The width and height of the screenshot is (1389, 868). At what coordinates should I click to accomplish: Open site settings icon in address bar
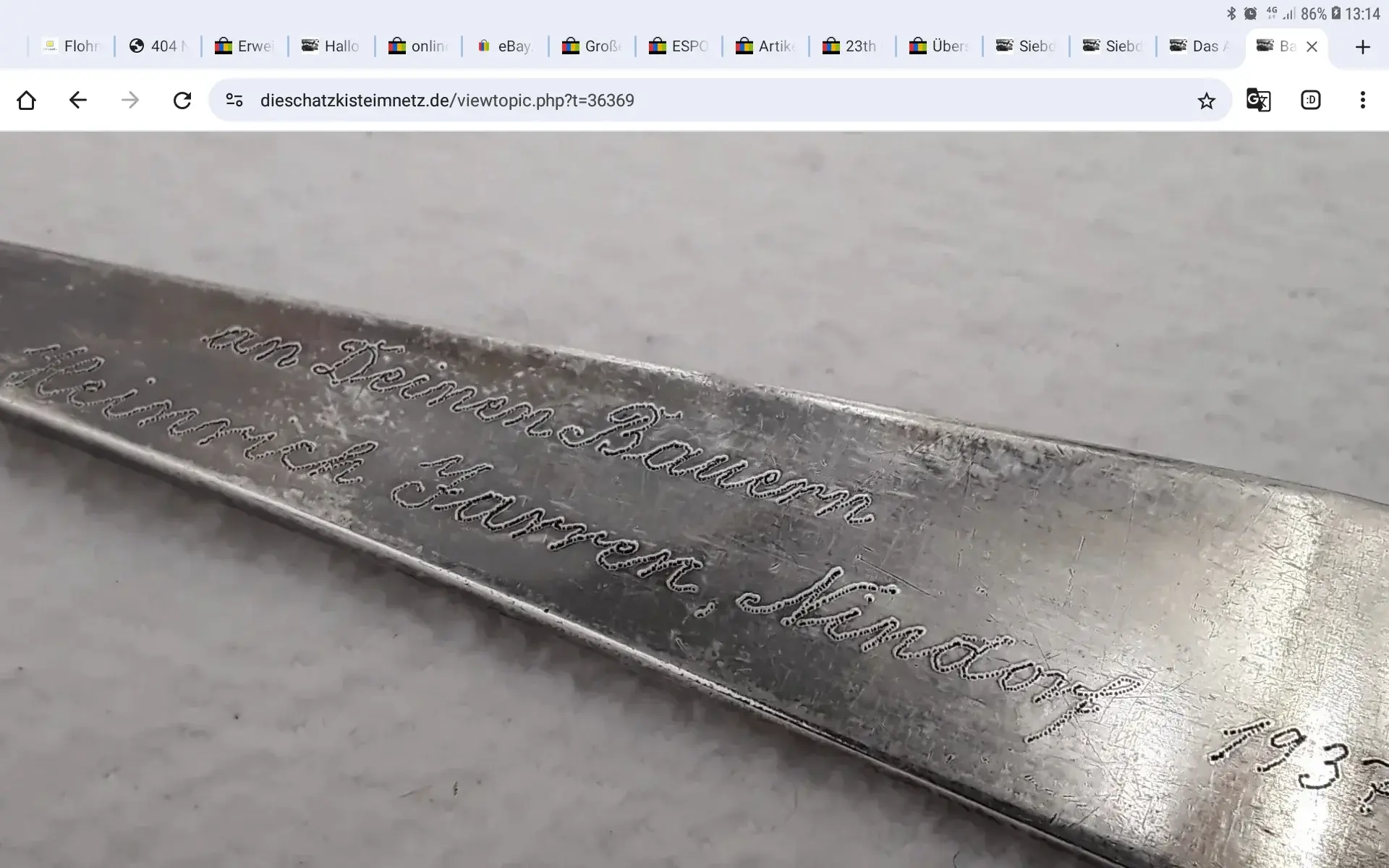click(x=234, y=100)
